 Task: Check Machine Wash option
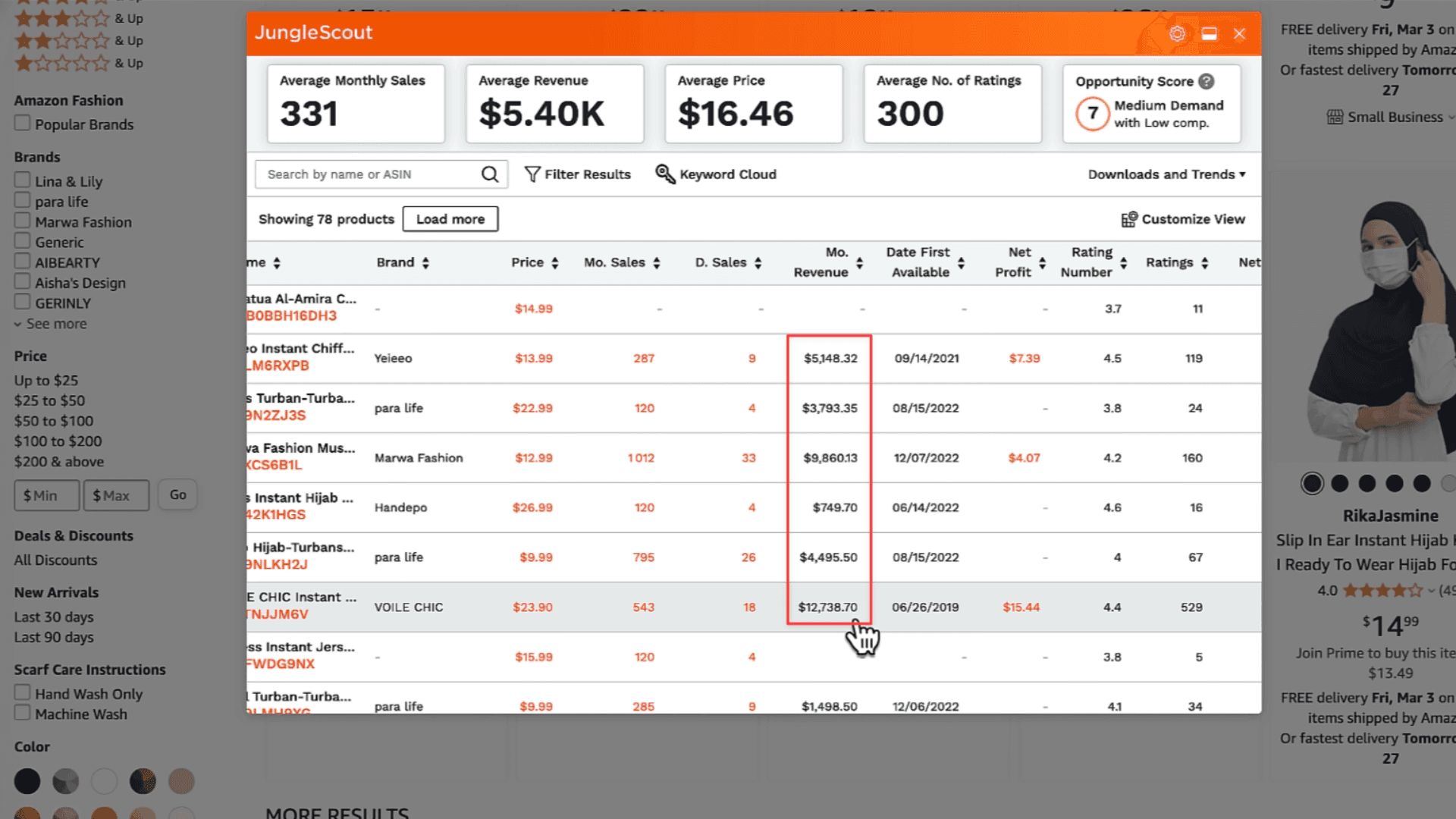tap(23, 713)
